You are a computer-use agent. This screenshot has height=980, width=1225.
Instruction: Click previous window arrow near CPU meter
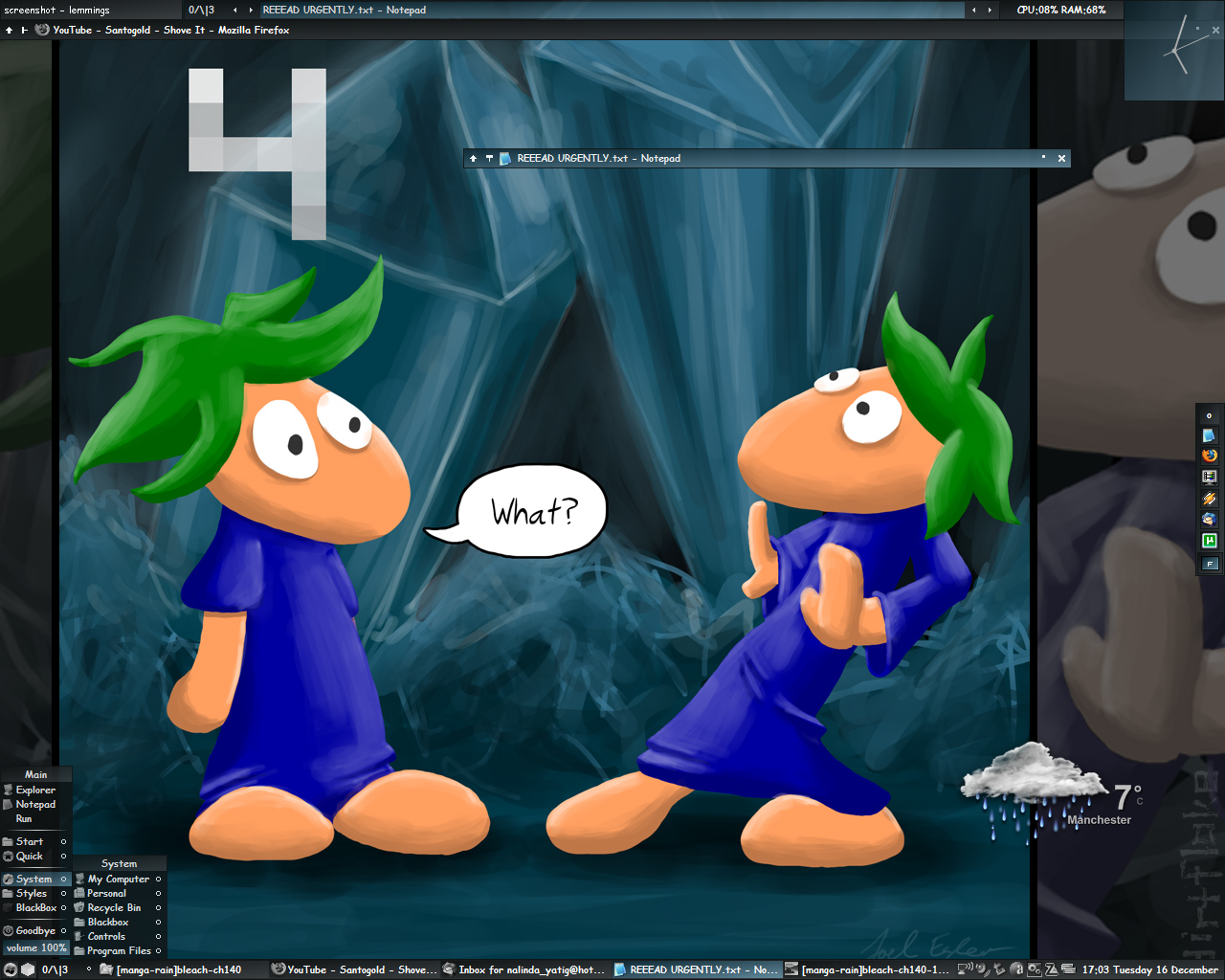tap(974, 11)
